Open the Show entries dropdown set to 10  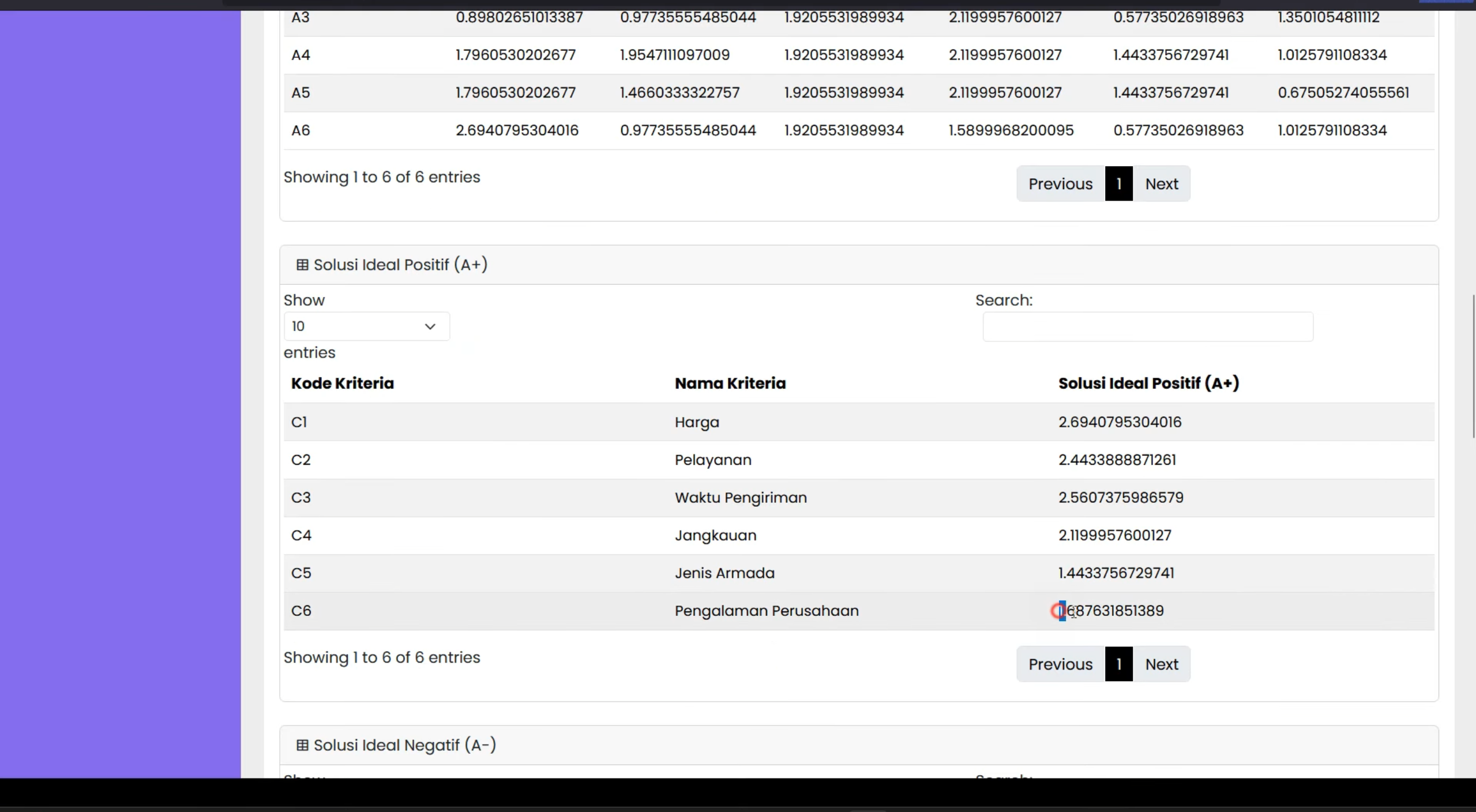tap(366, 326)
